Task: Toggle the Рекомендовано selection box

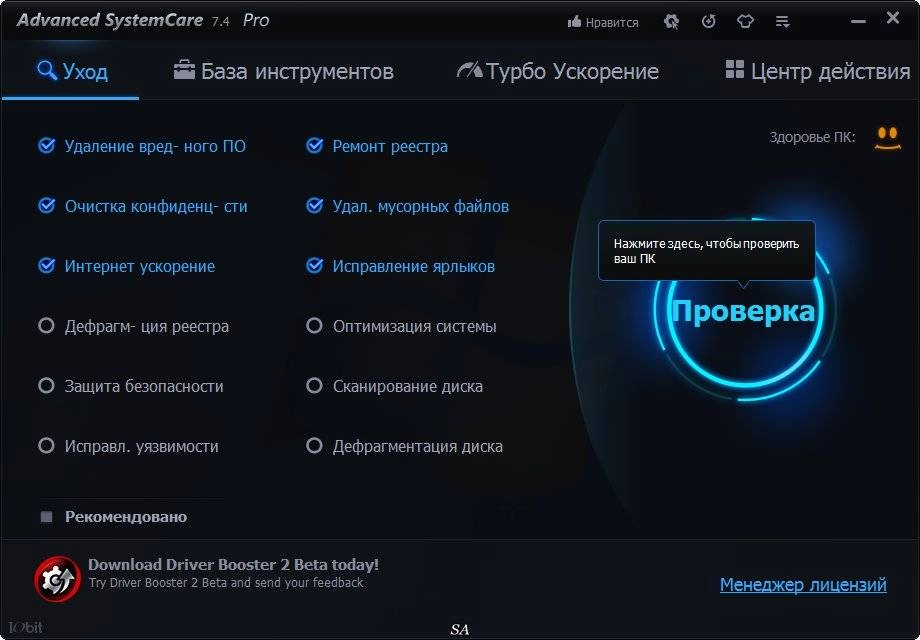Action: click(x=46, y=517)
